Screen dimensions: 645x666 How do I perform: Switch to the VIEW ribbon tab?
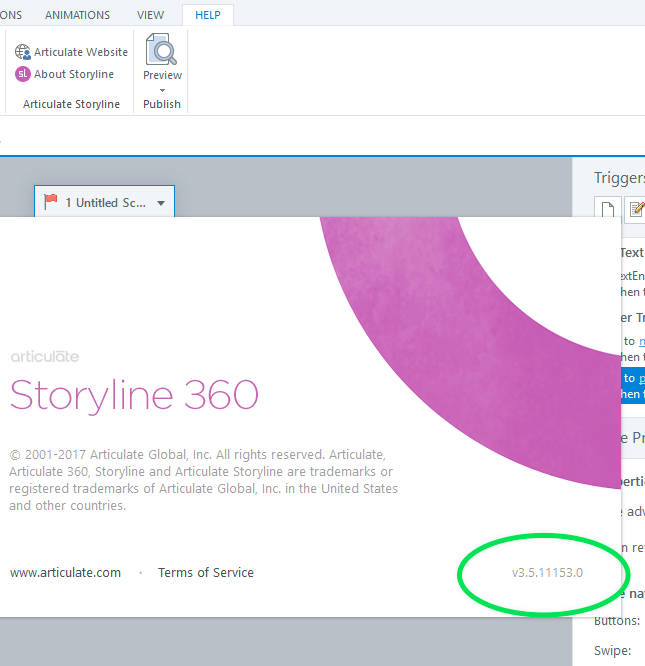pyautogui.click(x=150, y=15)
